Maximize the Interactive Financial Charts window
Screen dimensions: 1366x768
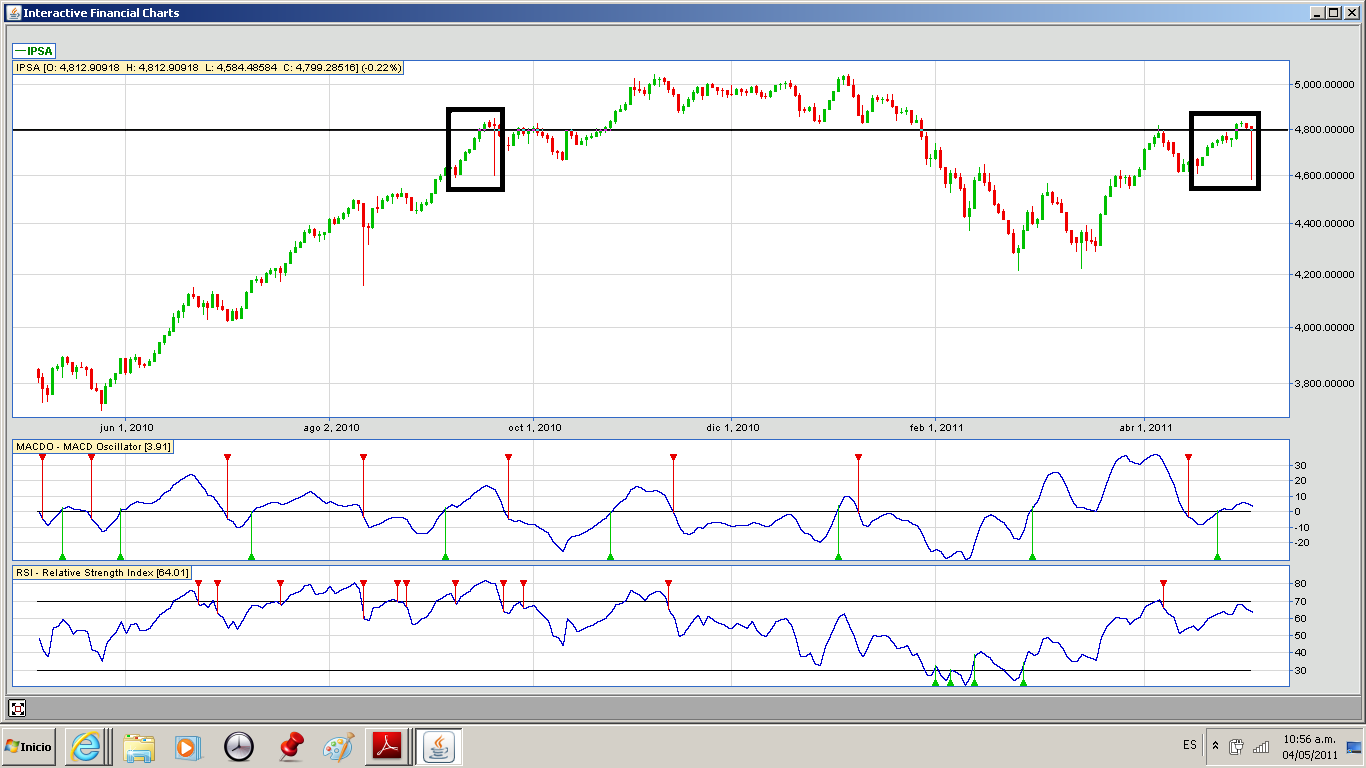[1332, 13]
